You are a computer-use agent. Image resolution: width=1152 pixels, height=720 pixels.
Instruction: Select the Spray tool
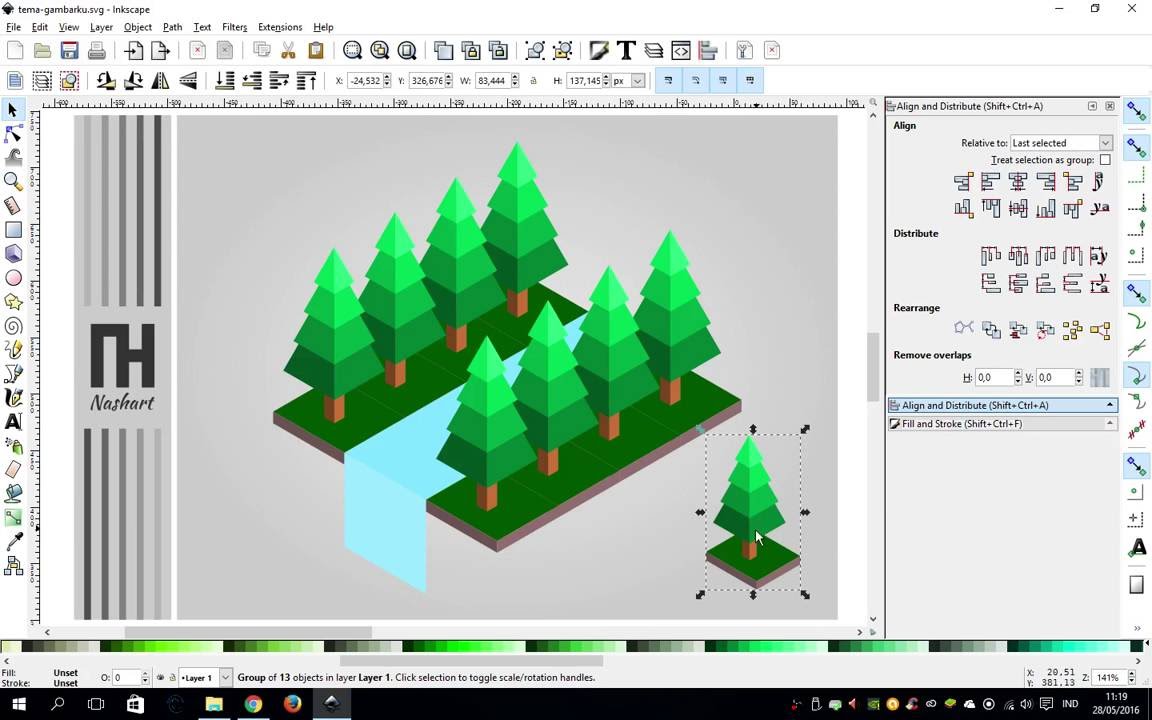coord(12,446)
